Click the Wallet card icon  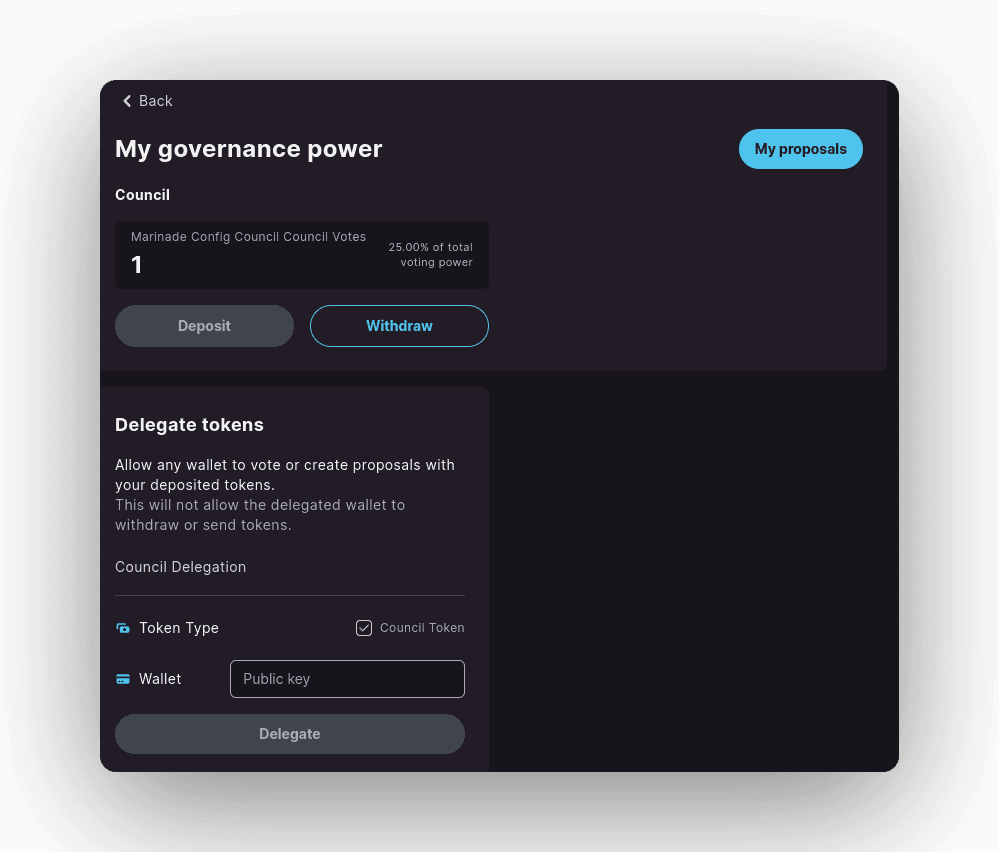coord(123,679)
